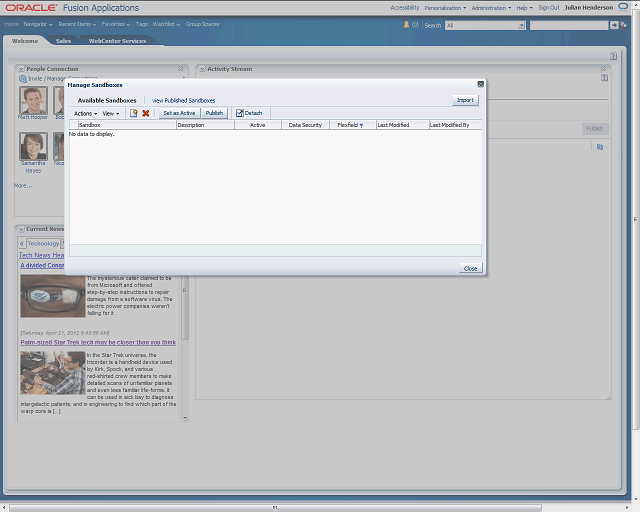
Task: Open Palm-sized Star Trek tech news article
Action: click(98, 343)
